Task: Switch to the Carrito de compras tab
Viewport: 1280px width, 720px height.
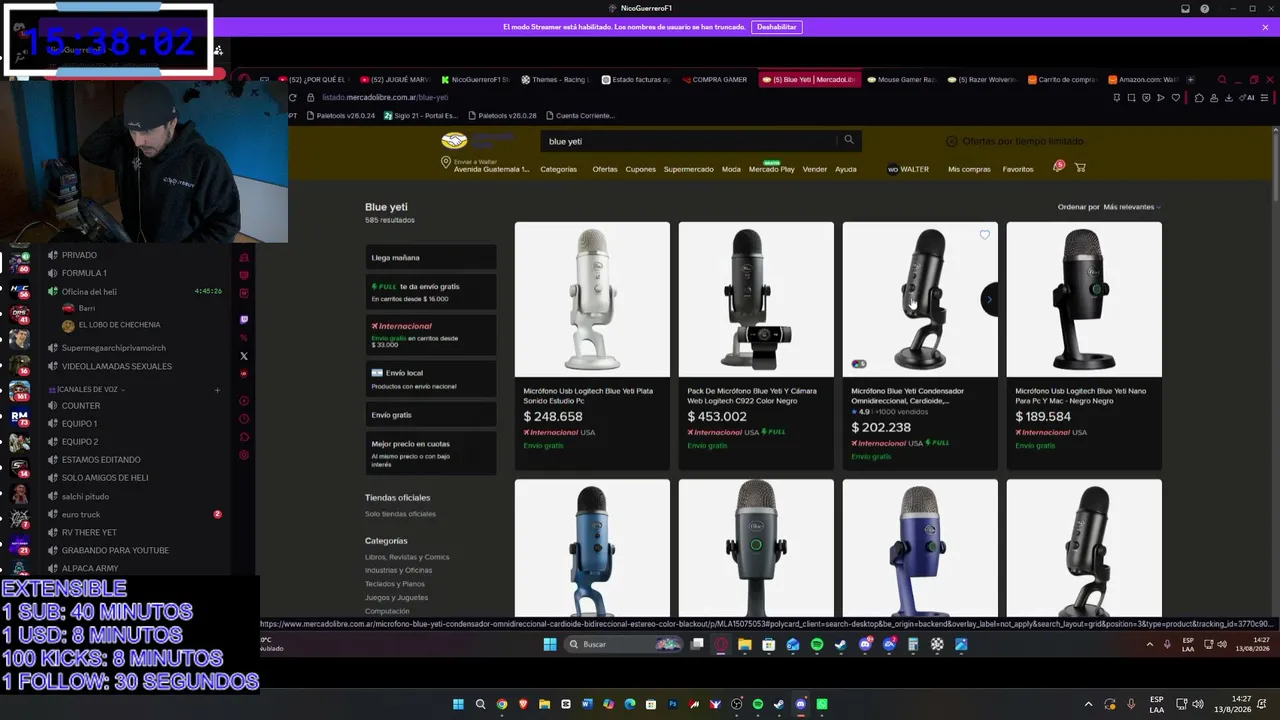Action: pos(1062,79)
